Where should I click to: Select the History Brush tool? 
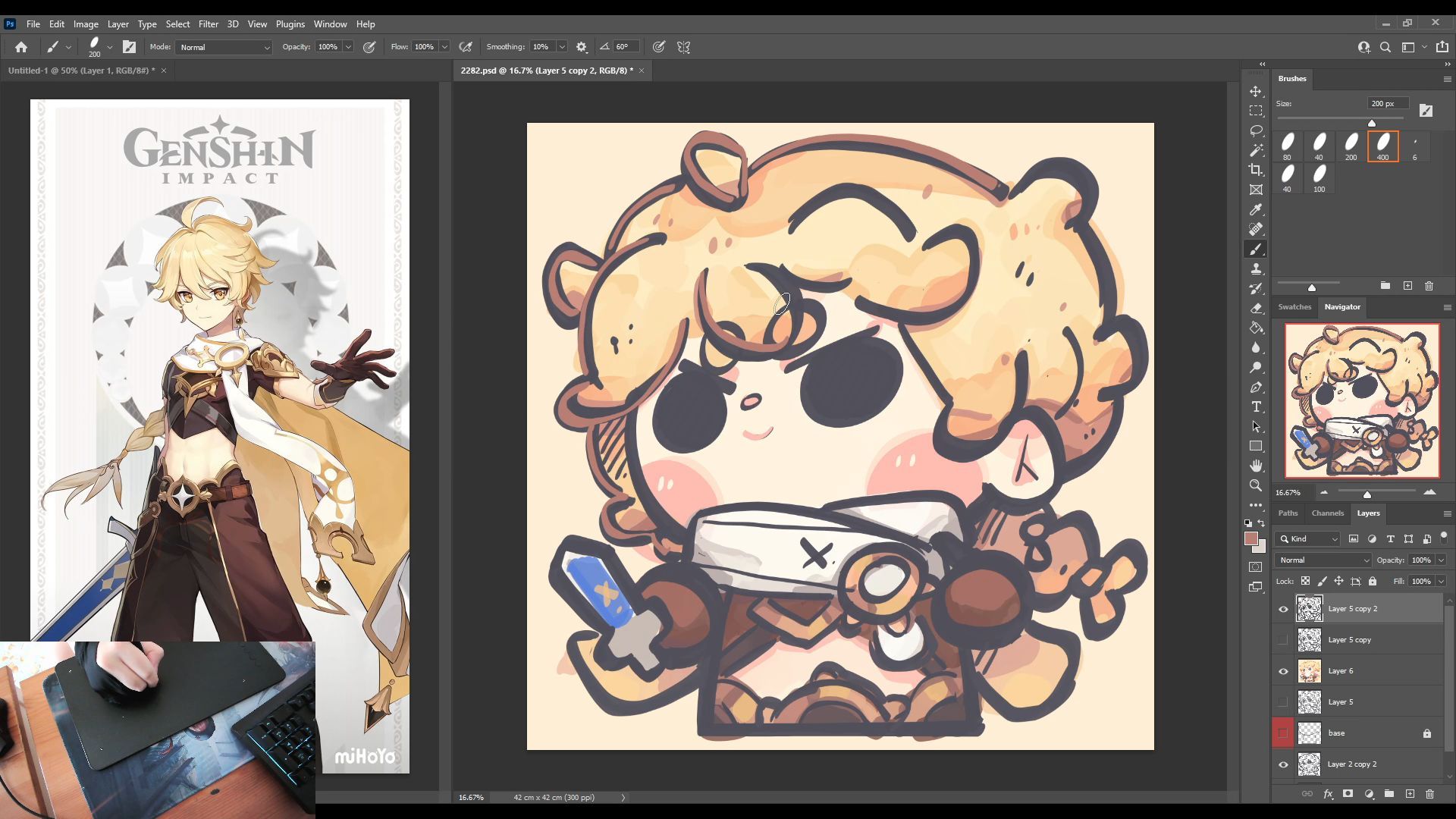1256,288
